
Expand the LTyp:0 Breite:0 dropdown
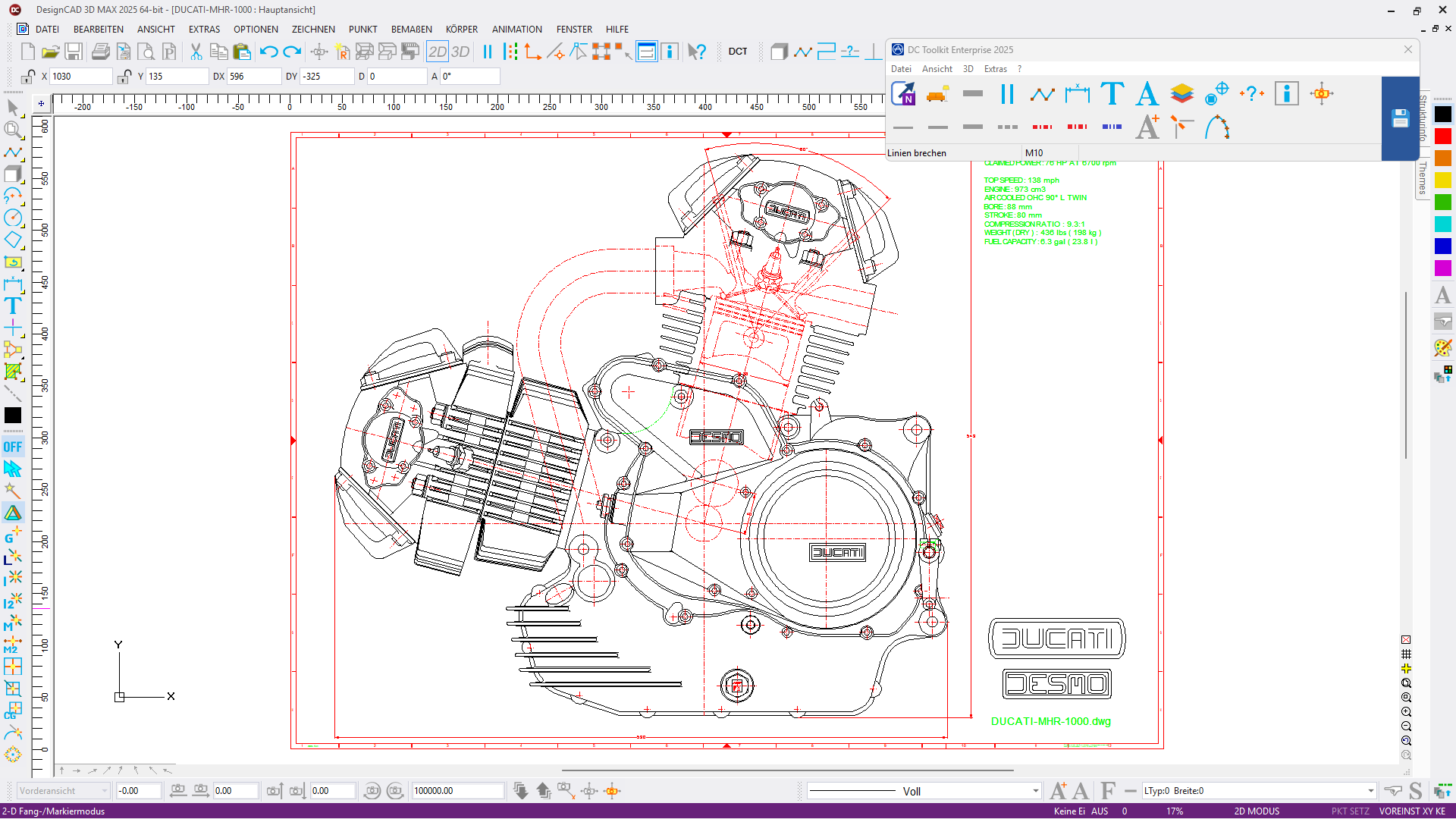coord(1370,791)
